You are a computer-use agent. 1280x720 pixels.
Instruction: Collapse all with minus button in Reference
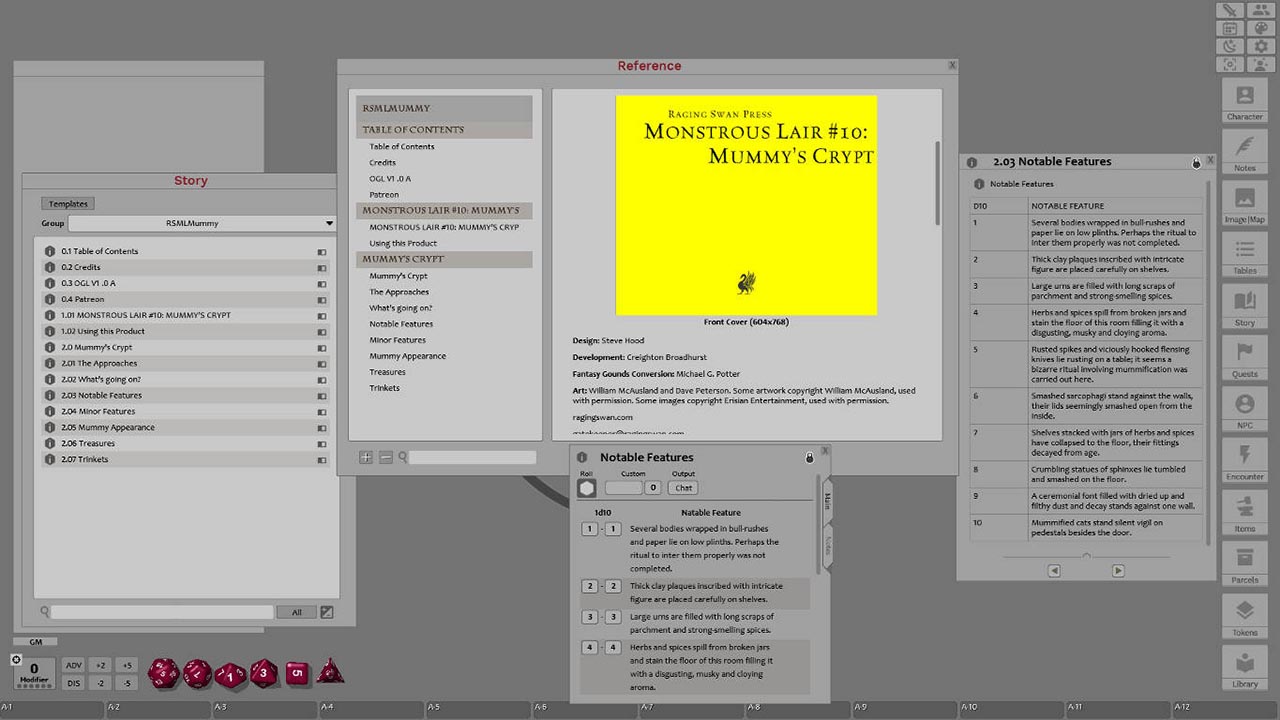coord(386,457)
